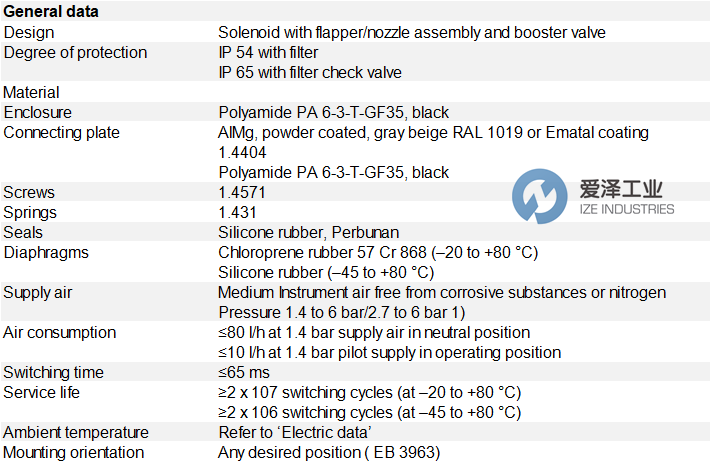
Task: Select the Design row label
Action: (x=29, y=32)
